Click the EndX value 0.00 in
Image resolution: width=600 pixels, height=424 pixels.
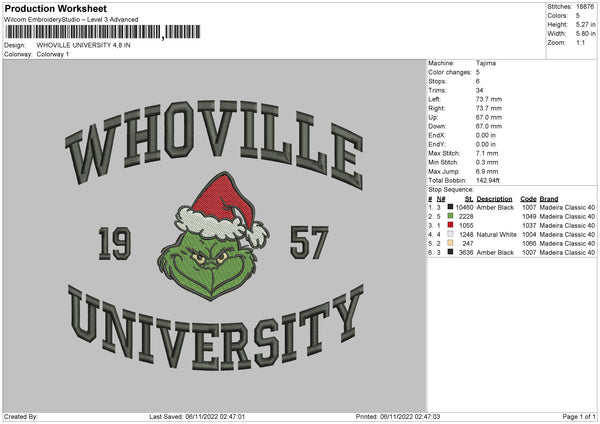pyautogui.click(x=486, y=135)
